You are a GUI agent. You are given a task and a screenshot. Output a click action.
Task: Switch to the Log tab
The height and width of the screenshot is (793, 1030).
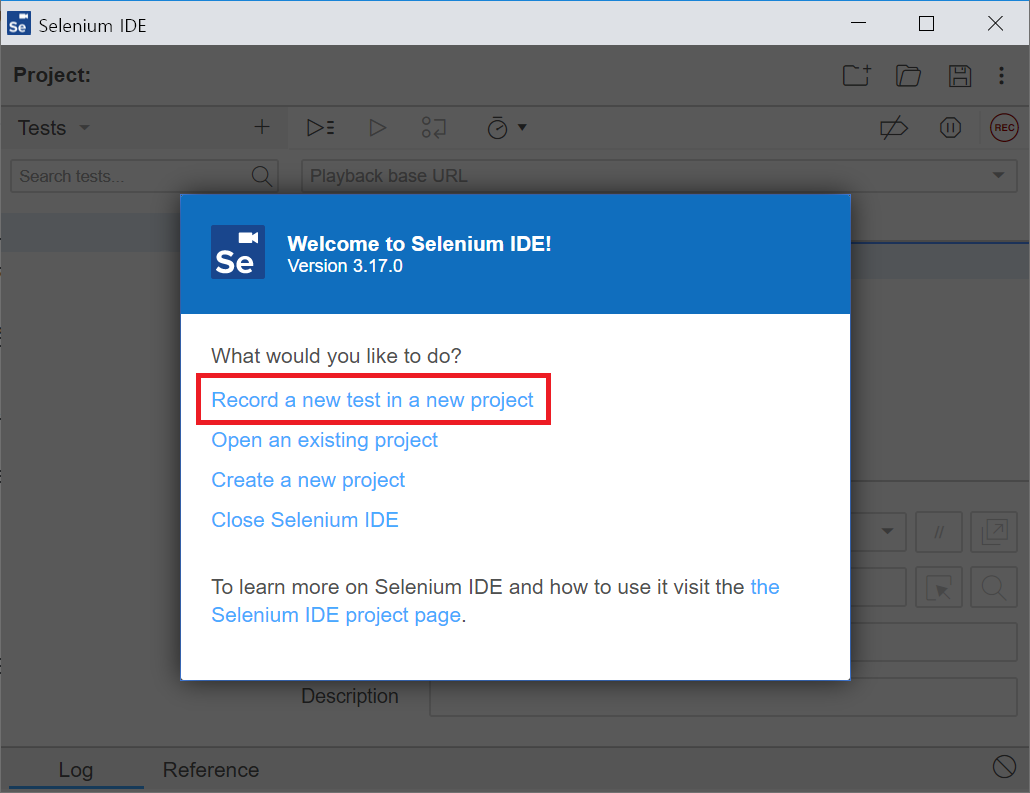click(x=75, y=770)
